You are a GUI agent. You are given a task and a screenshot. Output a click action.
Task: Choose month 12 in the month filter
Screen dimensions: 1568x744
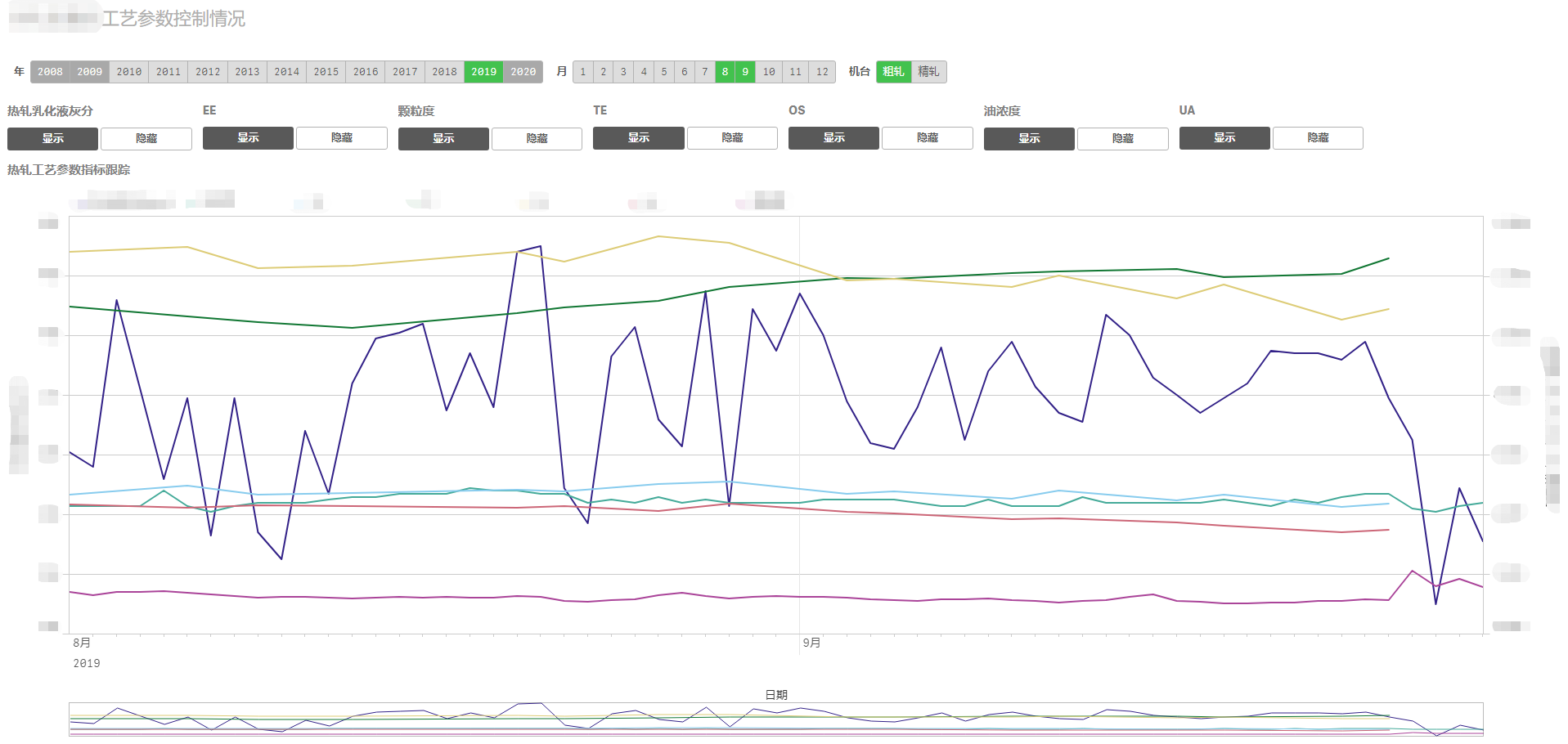(822, 72)
